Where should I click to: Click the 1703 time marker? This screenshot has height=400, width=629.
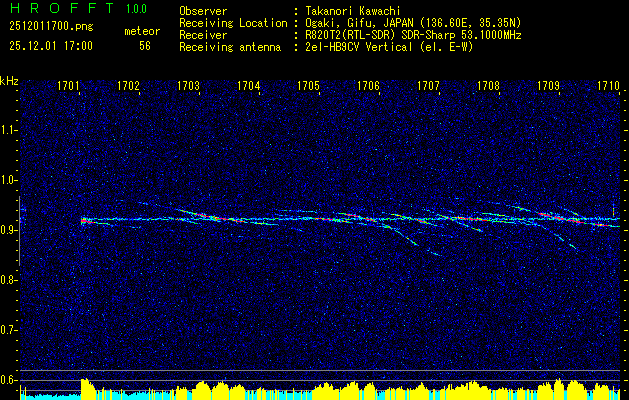click(188, 86)
